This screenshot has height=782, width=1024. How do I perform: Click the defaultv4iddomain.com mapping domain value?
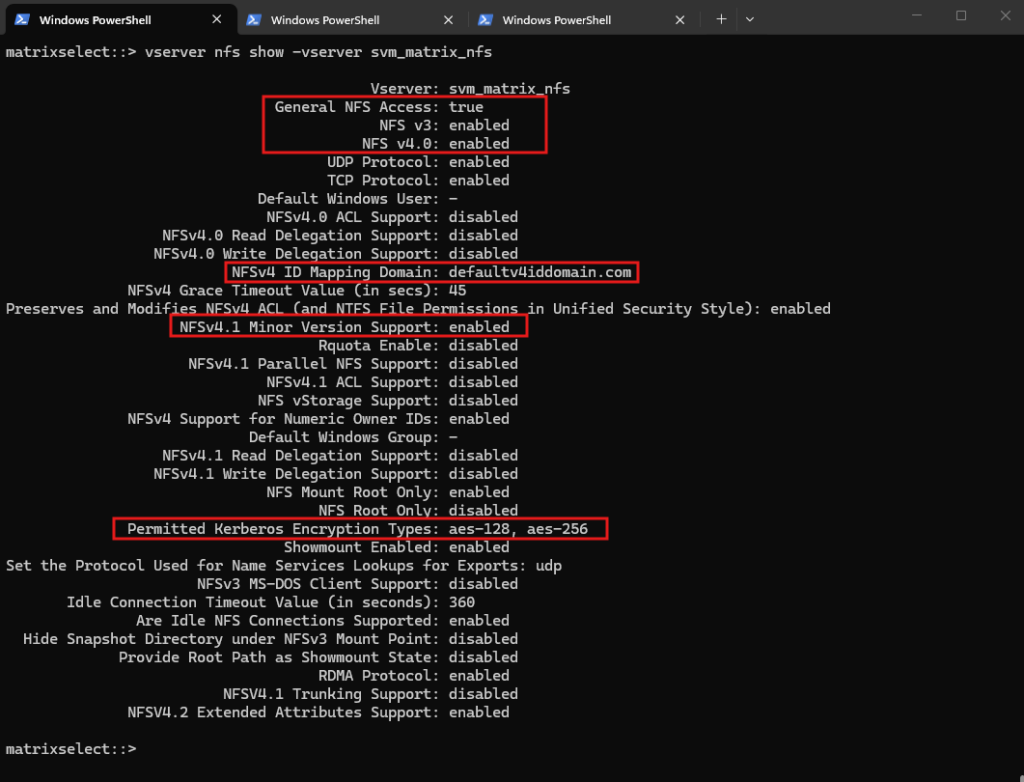click(x=540, y=272)
